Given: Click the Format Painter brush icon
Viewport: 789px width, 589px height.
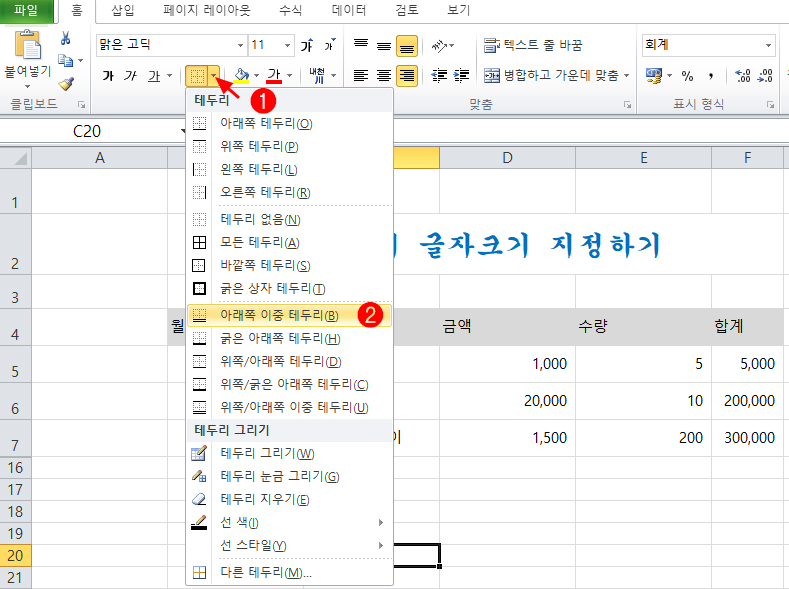Looking at the screenshot, I should pos(66,83).
